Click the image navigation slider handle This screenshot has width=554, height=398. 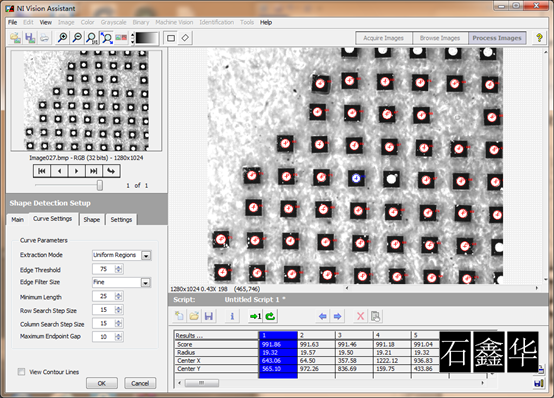[x=100, y=185]
